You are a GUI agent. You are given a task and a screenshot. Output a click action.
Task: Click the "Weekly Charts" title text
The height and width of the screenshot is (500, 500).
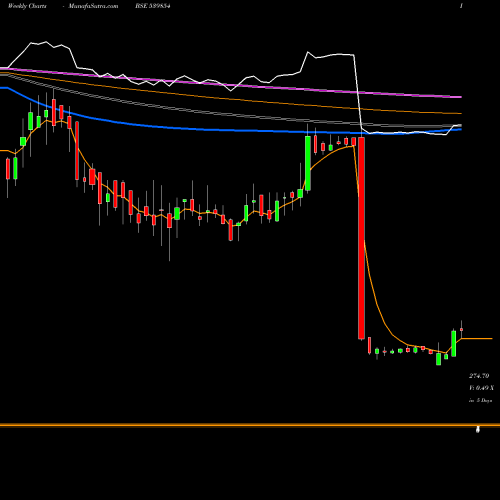[x=27, y=6]
